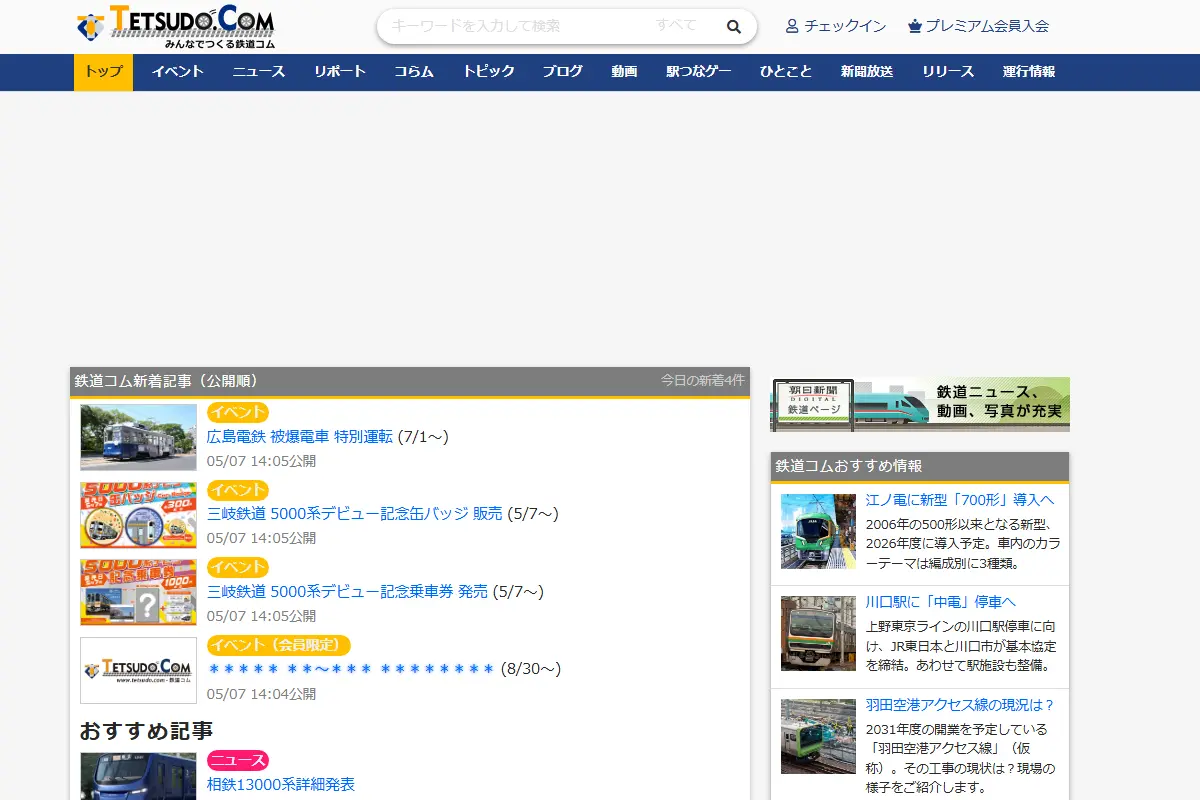The height and width of the screenshot is (800, 1200).
Task: Select the トップ navigation tab
Action: point(103,72)
